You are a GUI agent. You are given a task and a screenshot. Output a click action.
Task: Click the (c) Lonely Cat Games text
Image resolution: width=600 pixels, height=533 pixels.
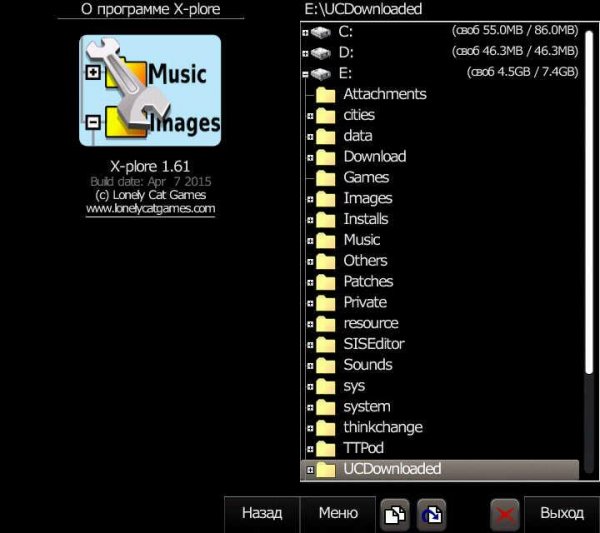click(x=150, y=195)
